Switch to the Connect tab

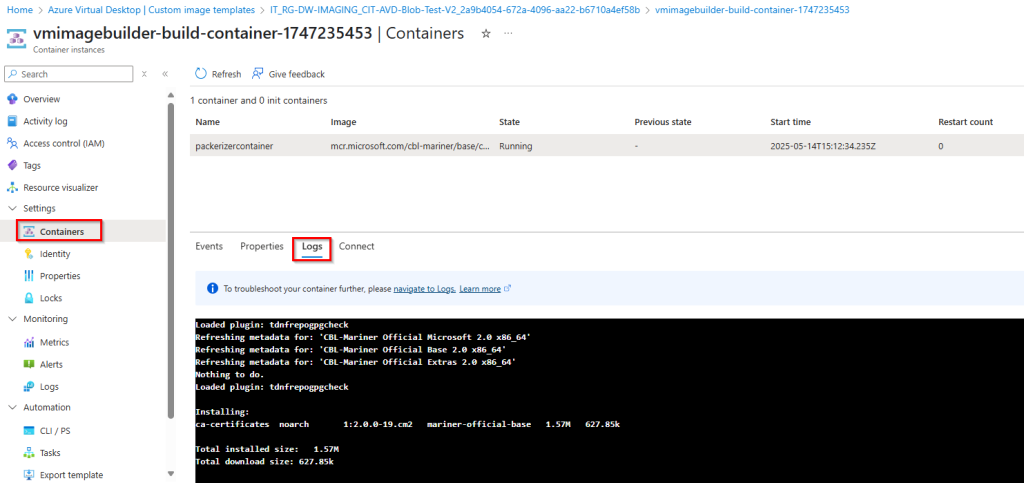point(356,246)
